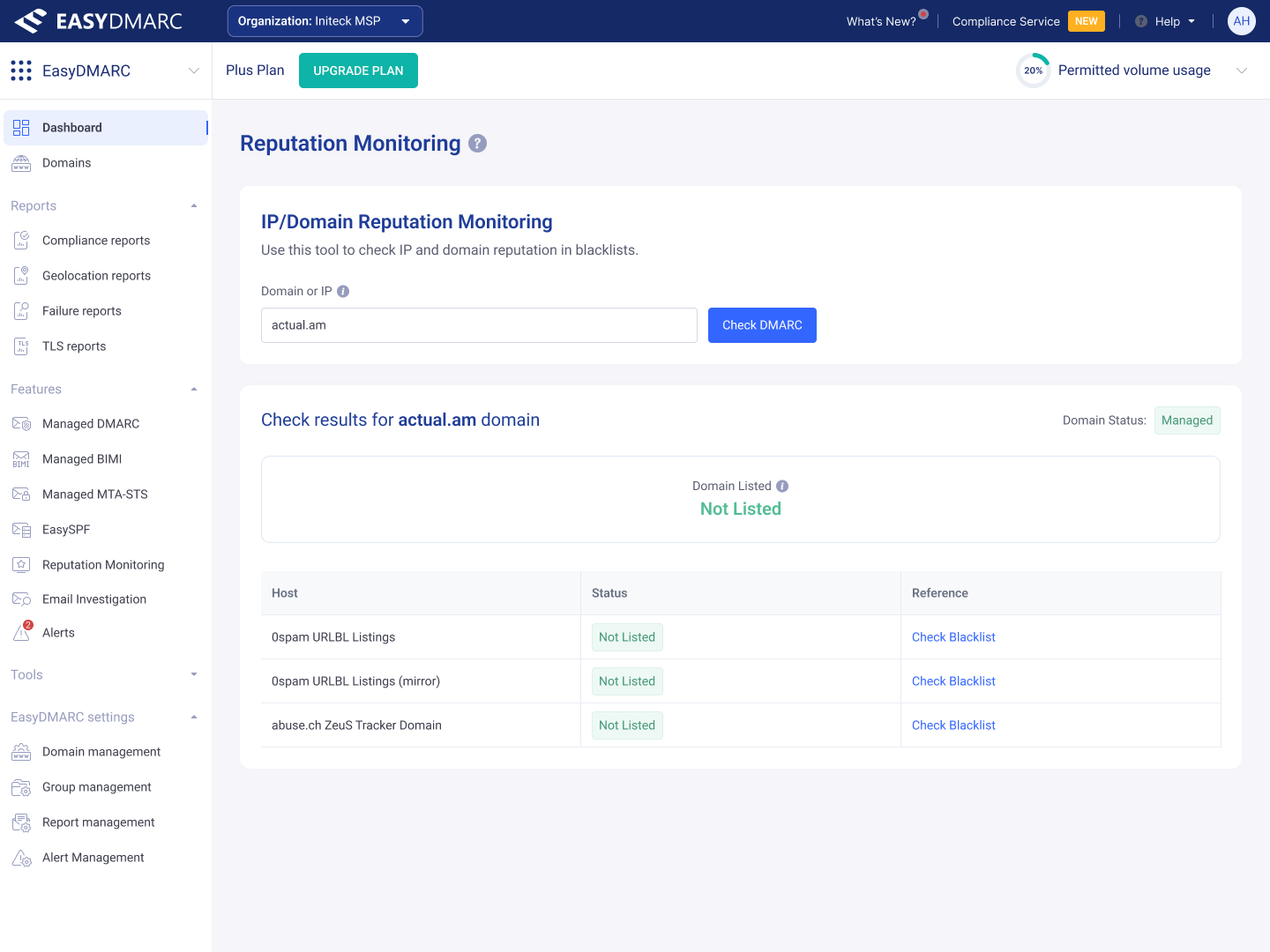
Task: Click the Reputation Monitoring star icon
Action: pos(21,565)
